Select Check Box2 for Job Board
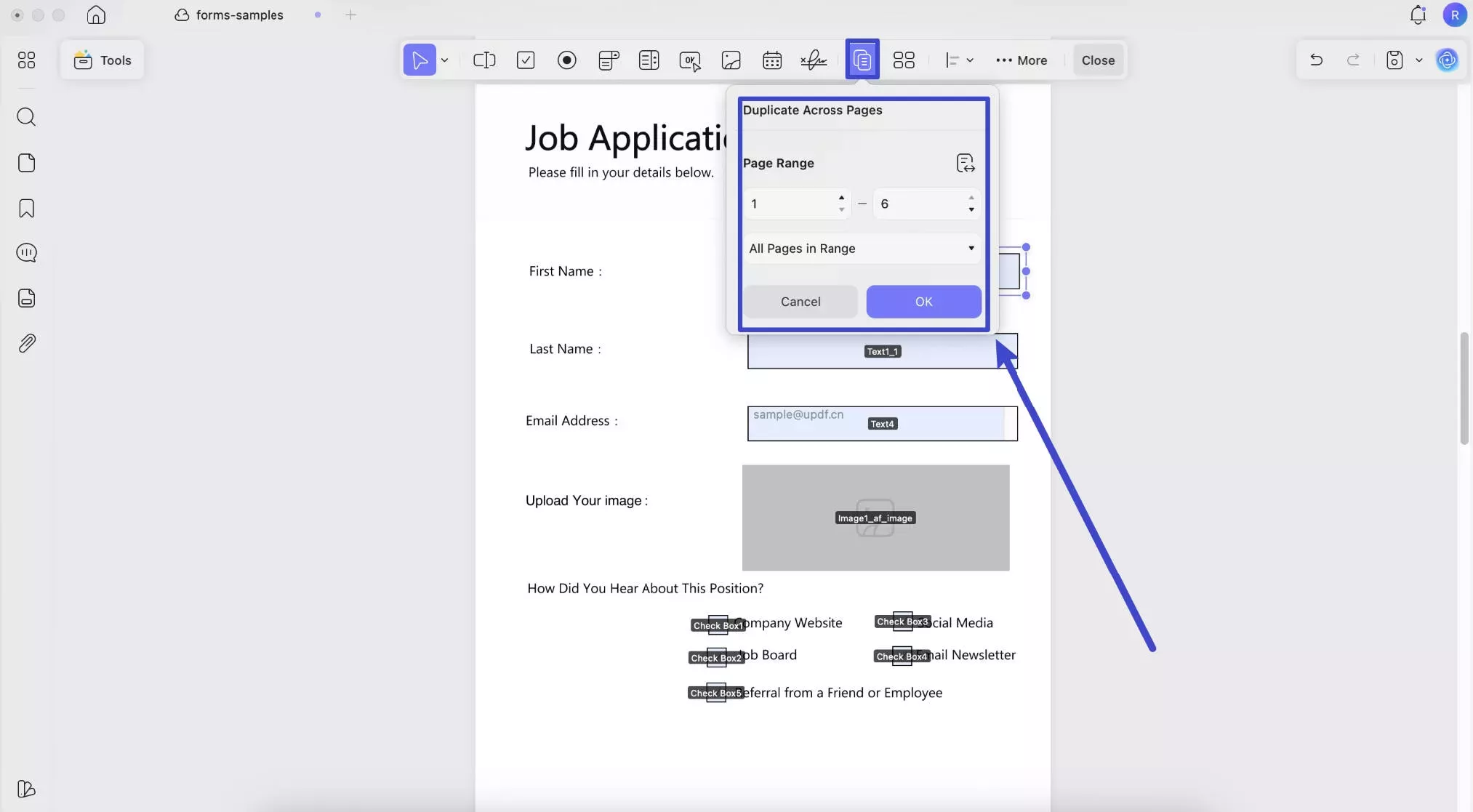The image size is (1473, 812). point(716,658)
